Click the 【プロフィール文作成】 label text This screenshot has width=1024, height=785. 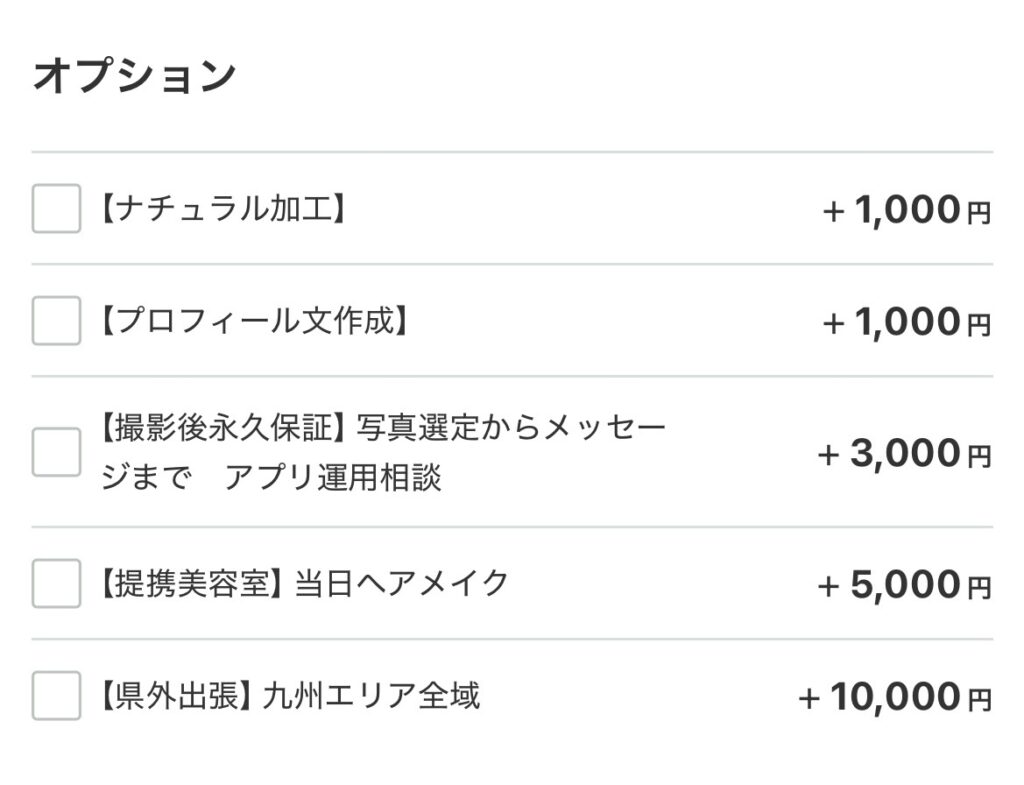coord(253,321)
